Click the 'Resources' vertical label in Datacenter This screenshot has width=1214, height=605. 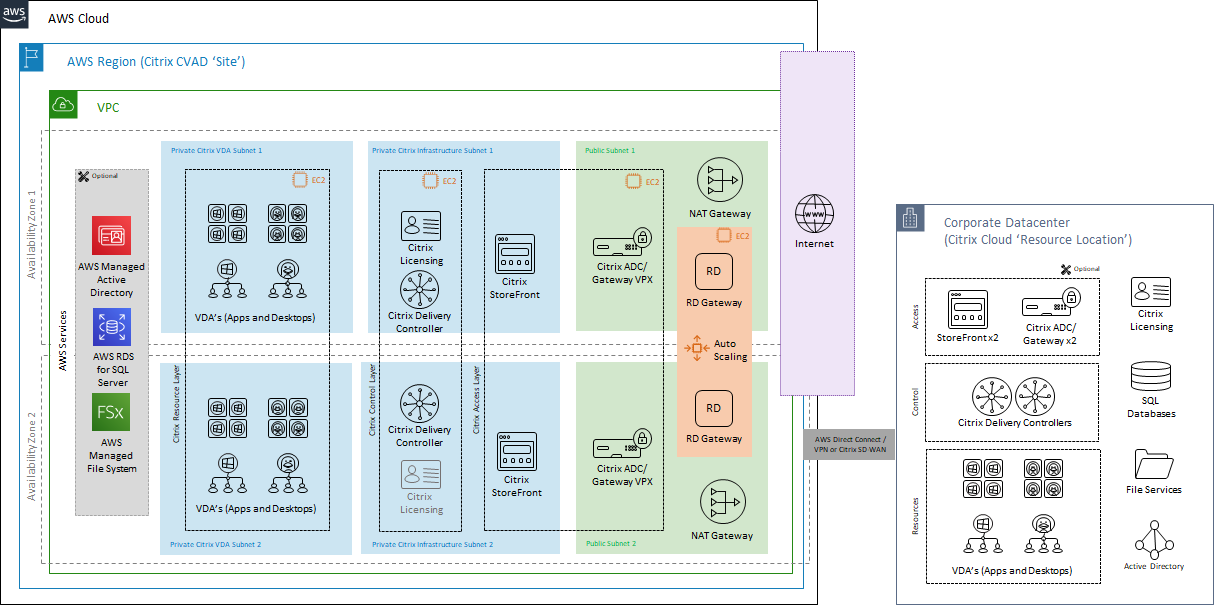(915, 515)
